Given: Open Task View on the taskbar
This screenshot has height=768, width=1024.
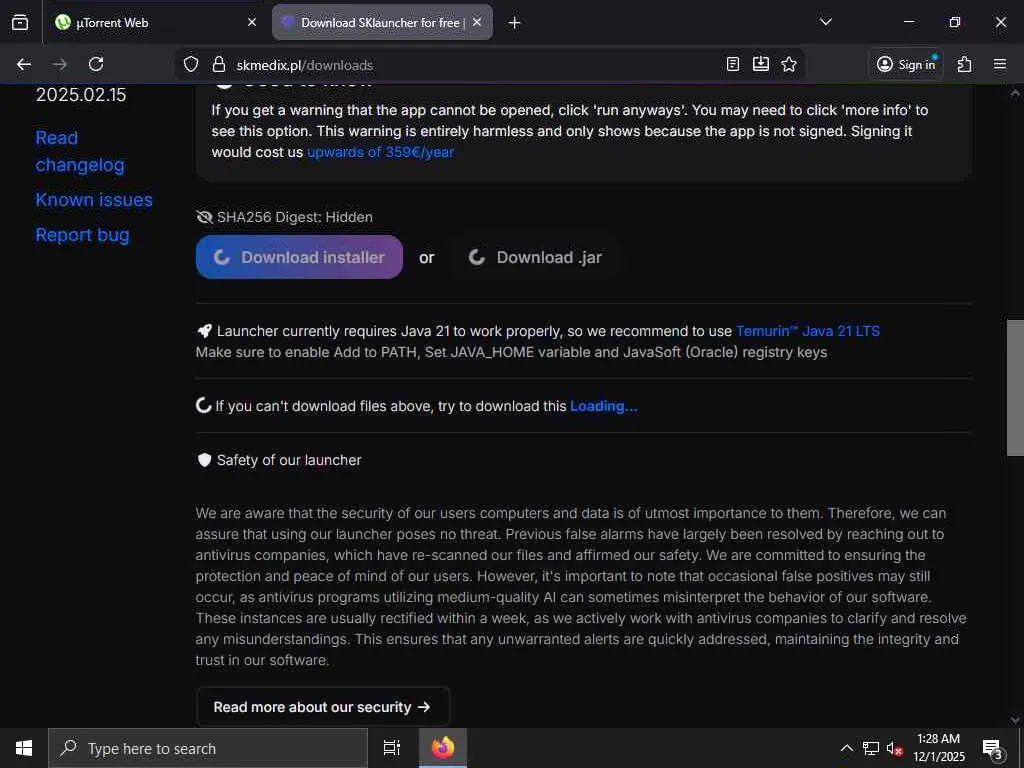Looking at the screenshot, I should coord(391,748).
